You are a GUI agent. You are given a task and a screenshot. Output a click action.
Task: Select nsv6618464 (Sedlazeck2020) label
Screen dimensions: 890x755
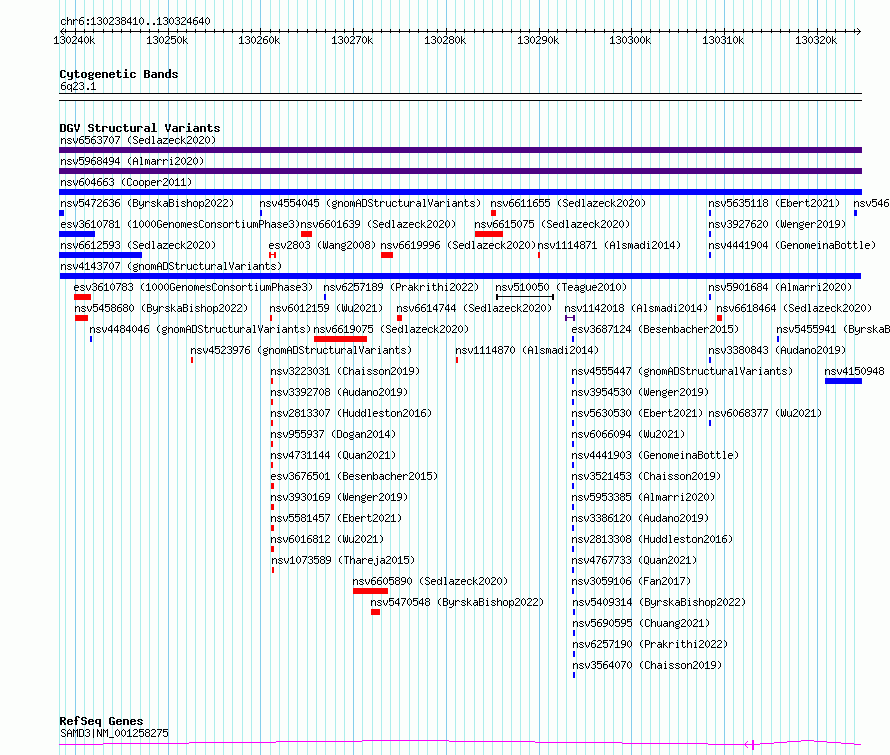794,308
